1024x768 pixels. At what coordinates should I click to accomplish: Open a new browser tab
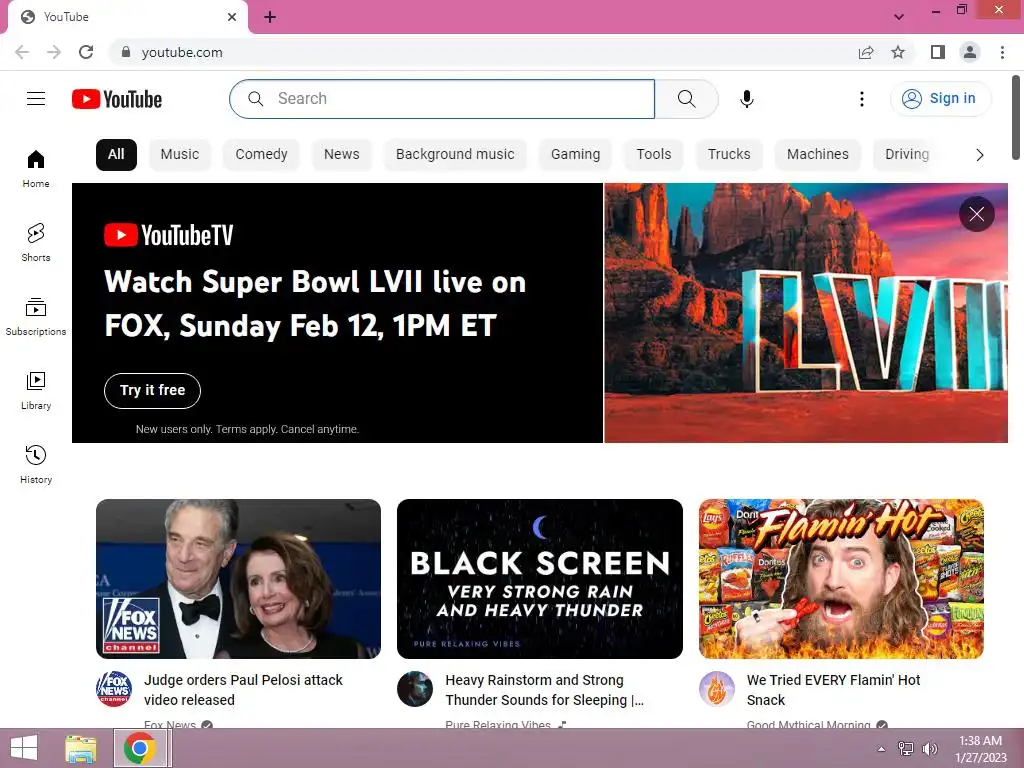click(270, 17)
